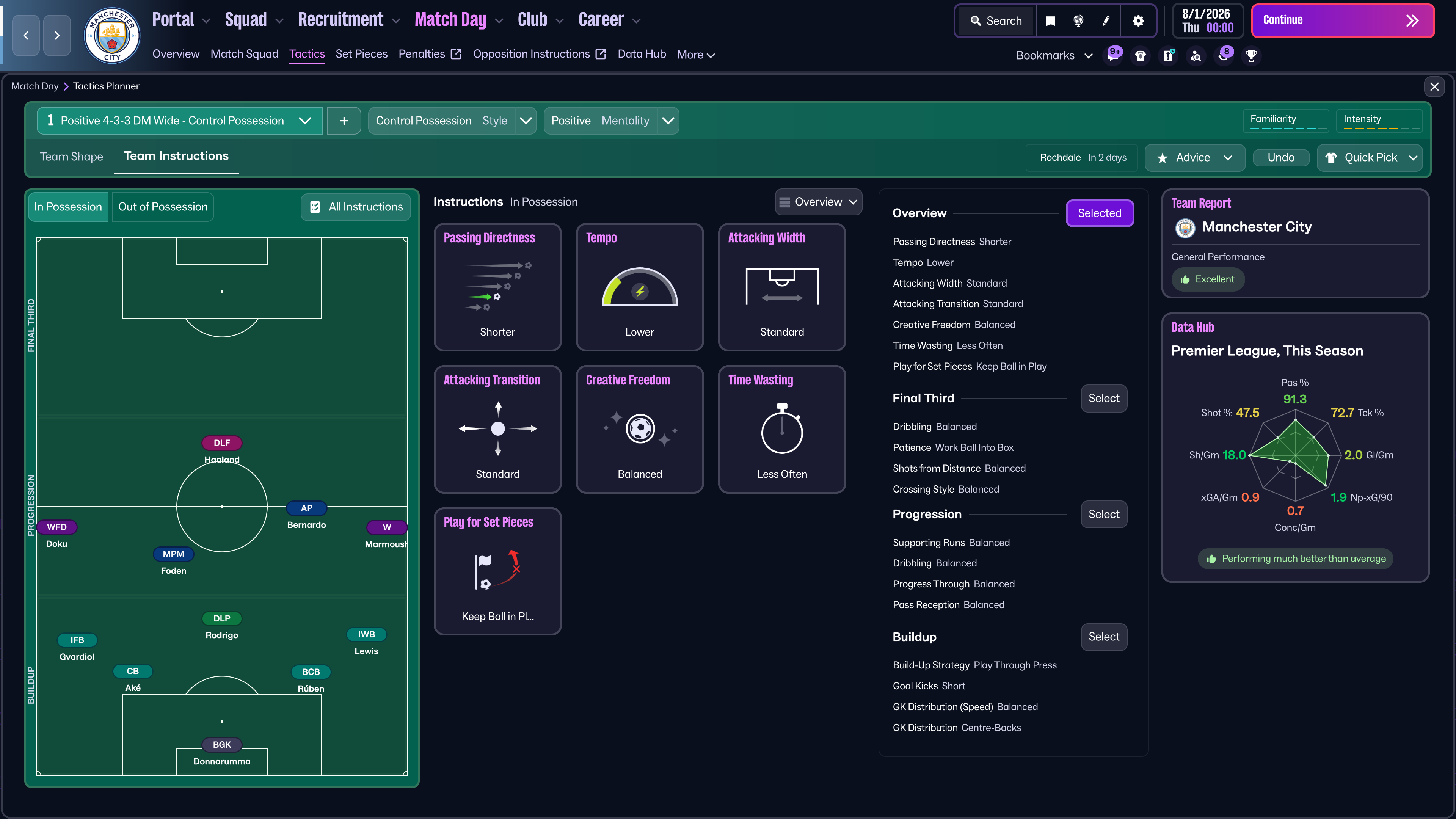
Task: Click the shirt squad icon near Bookmarks
Action: [x=1140, y=56]
